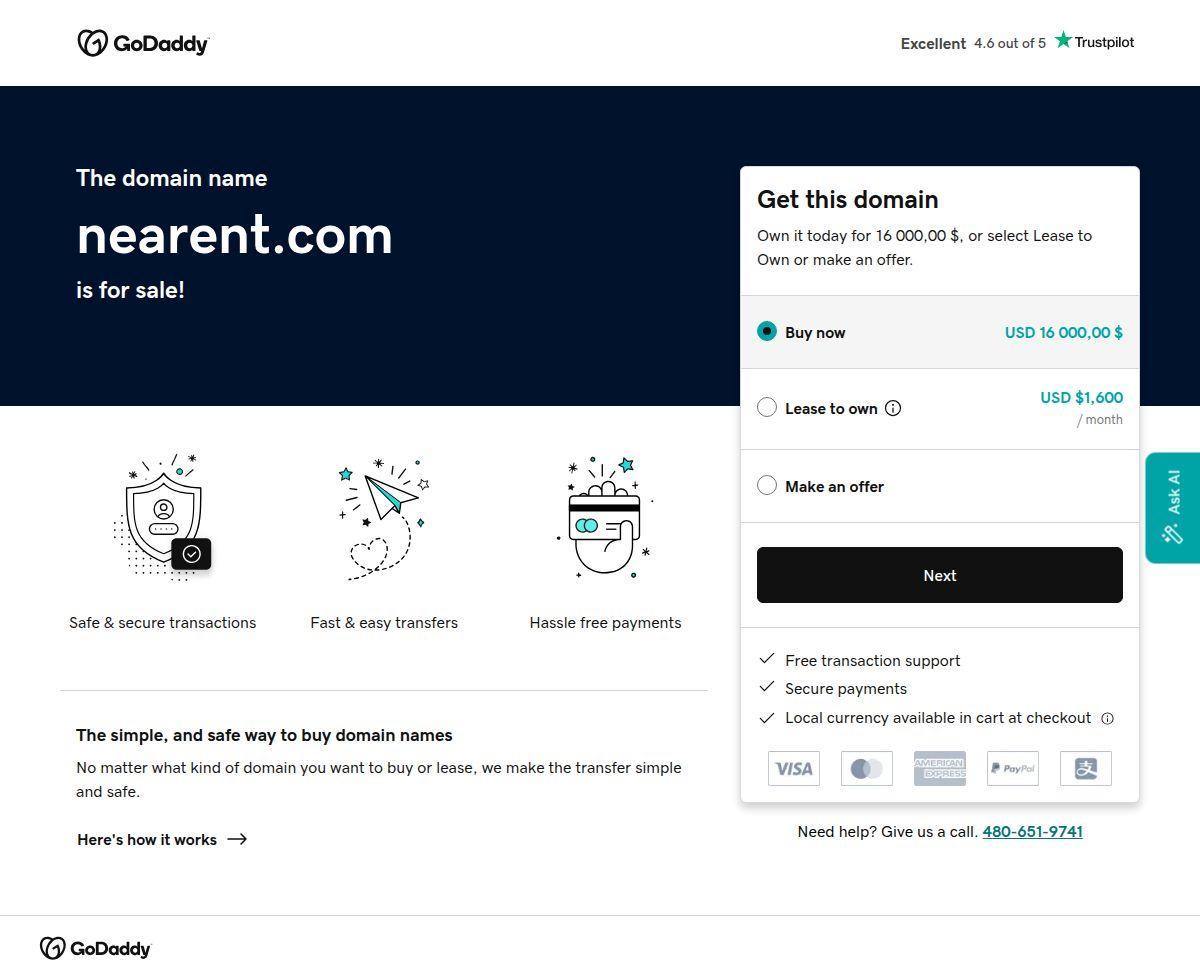Click the info icon beside Lease to own
Screen dimensions: 1200x960
893,408
